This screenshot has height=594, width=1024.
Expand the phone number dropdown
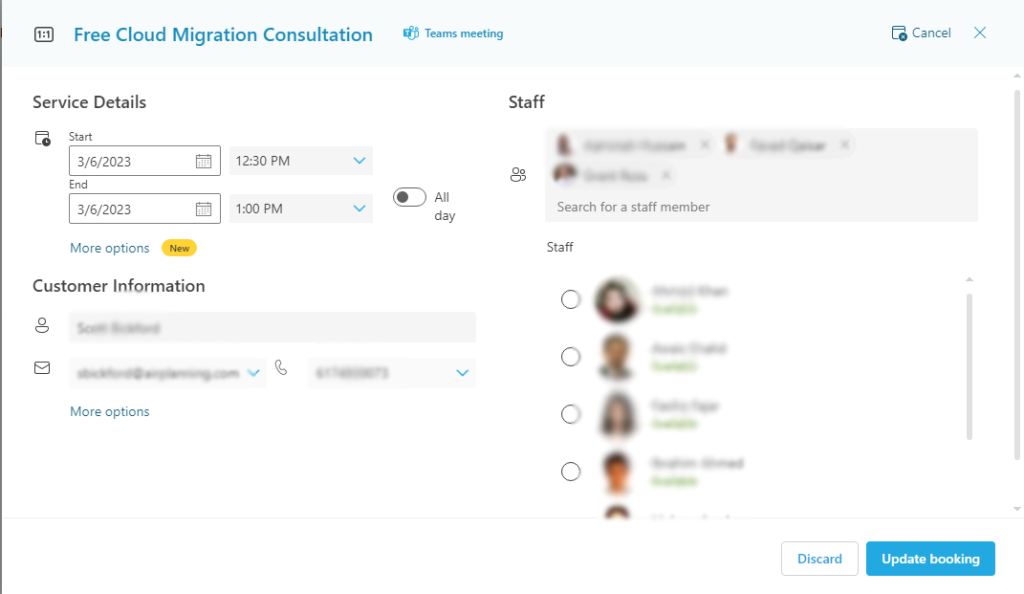tap(462, 372)
